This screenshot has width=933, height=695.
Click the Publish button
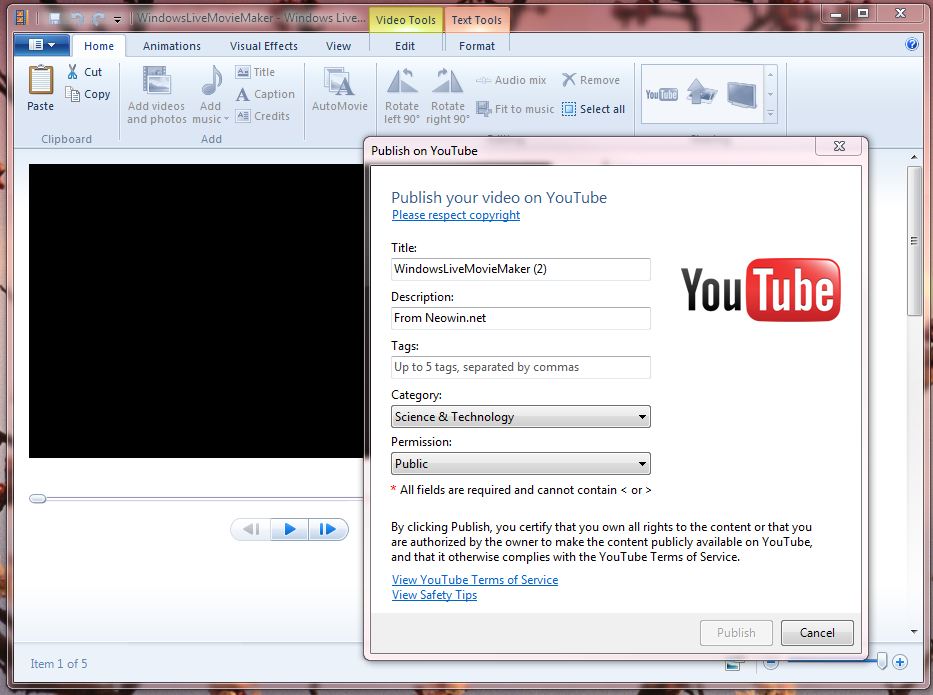coord(736,633)
